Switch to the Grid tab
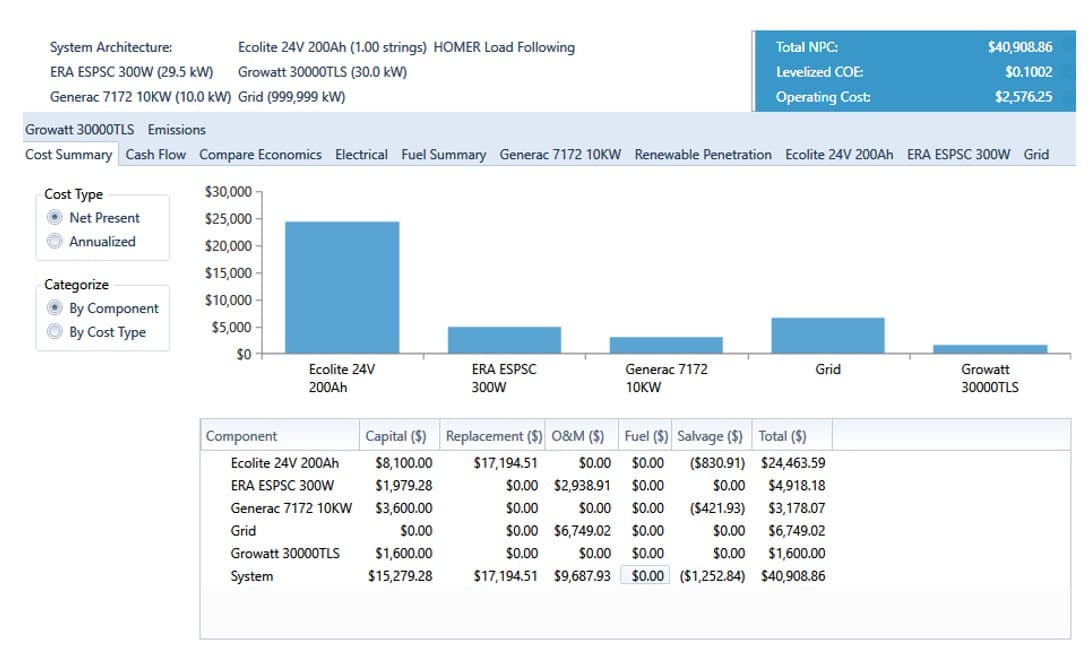Viewport: 1090px width, 659px height. pyautogui.click(x=1036, y=154)
